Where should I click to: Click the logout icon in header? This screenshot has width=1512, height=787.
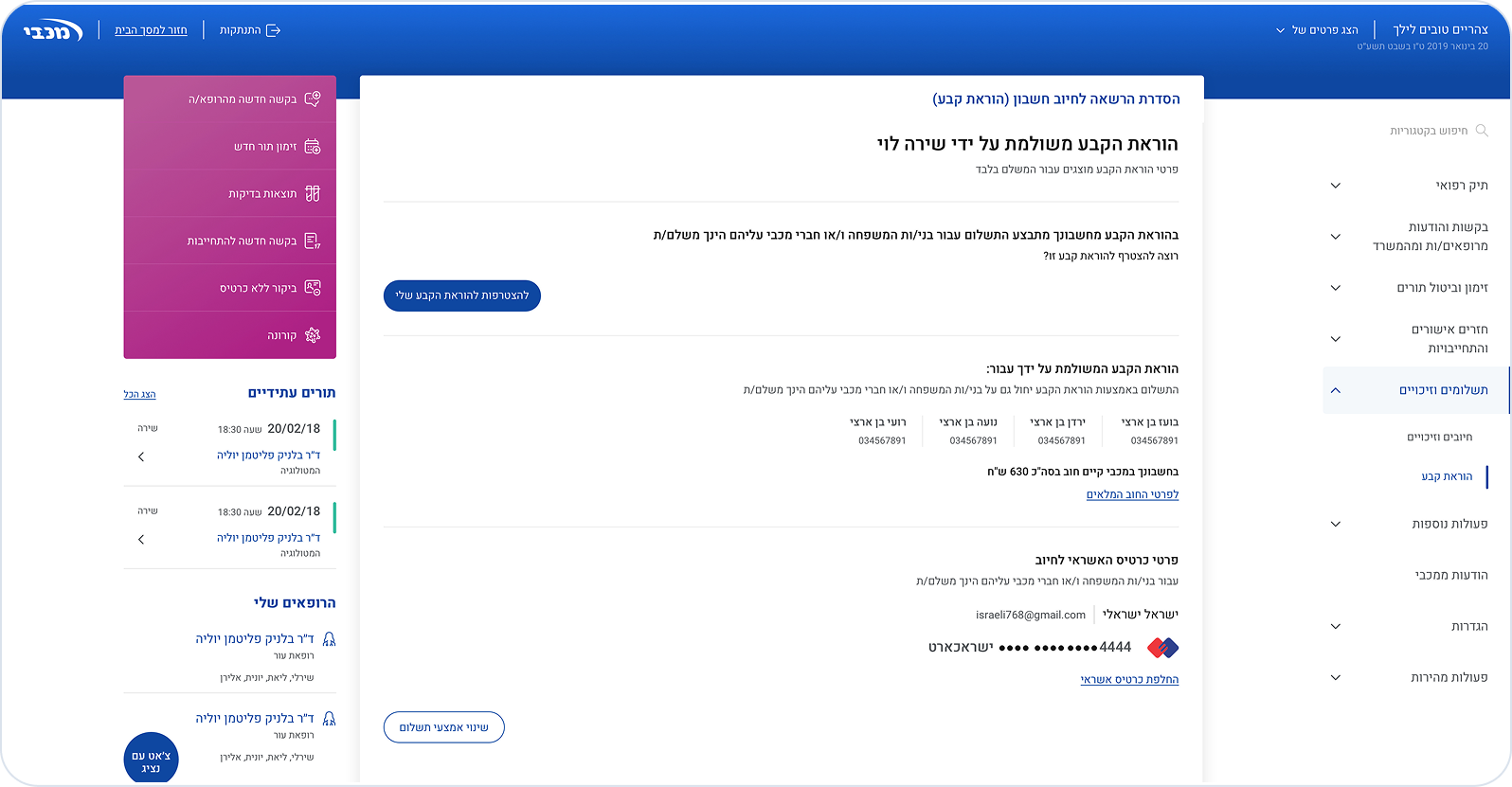pos(274,30)
